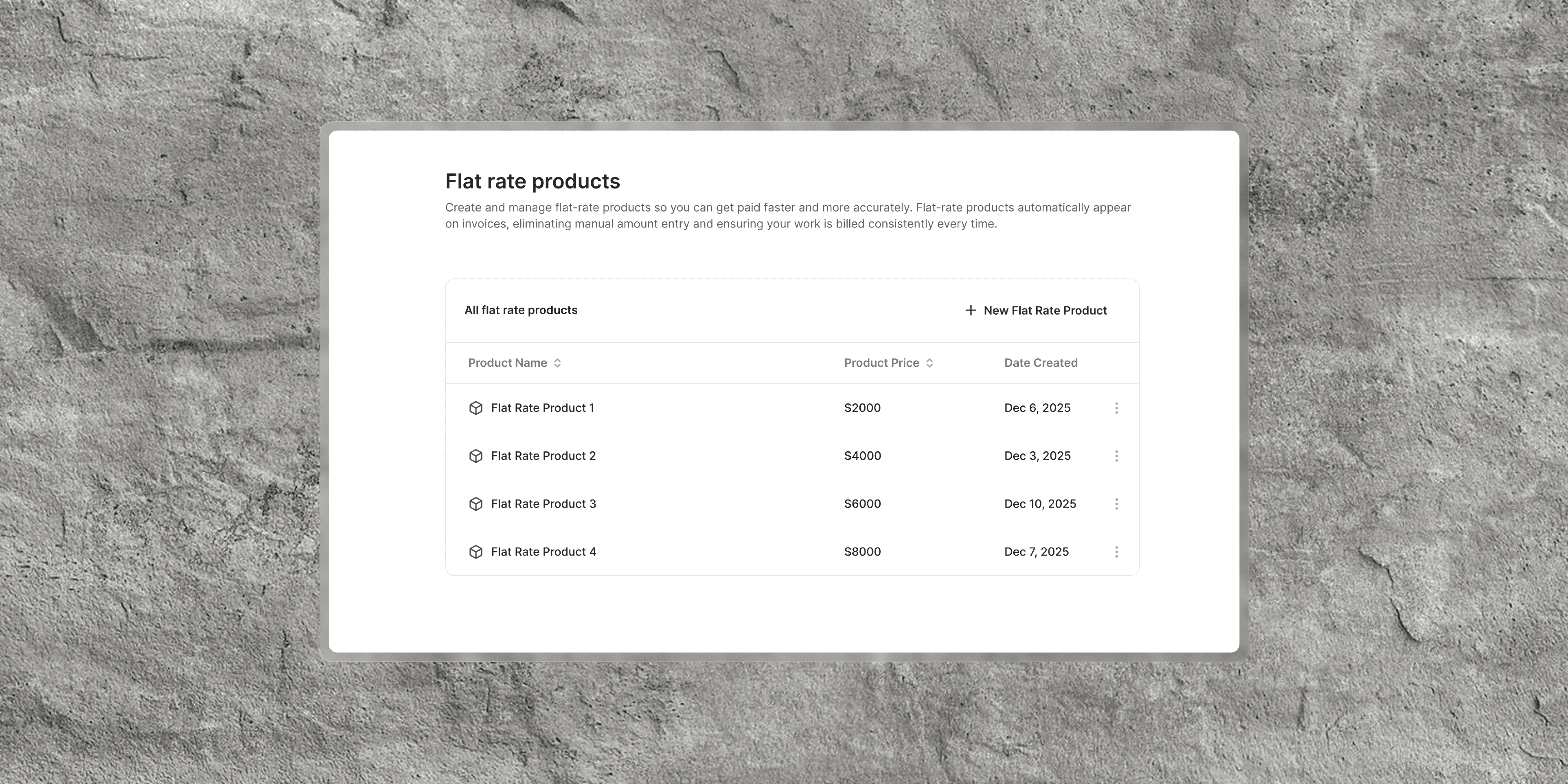Viewport: 1568px width, 784px height.
Task: Select Flat Rate Product 3 name text
Action: point(543,504)
